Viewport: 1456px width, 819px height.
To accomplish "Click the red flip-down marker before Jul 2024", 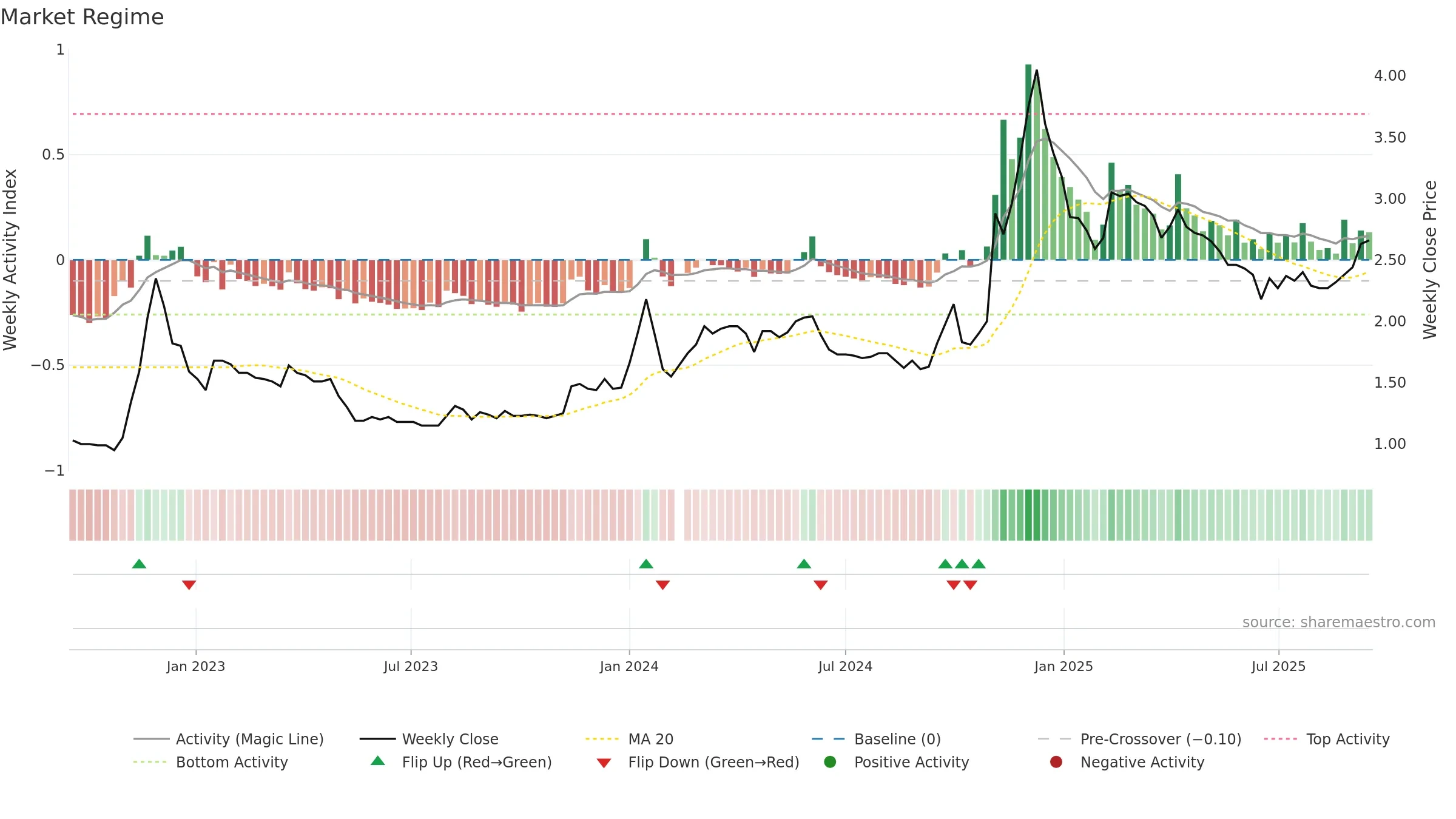I will pyautogui.click(x=821, y=585).
